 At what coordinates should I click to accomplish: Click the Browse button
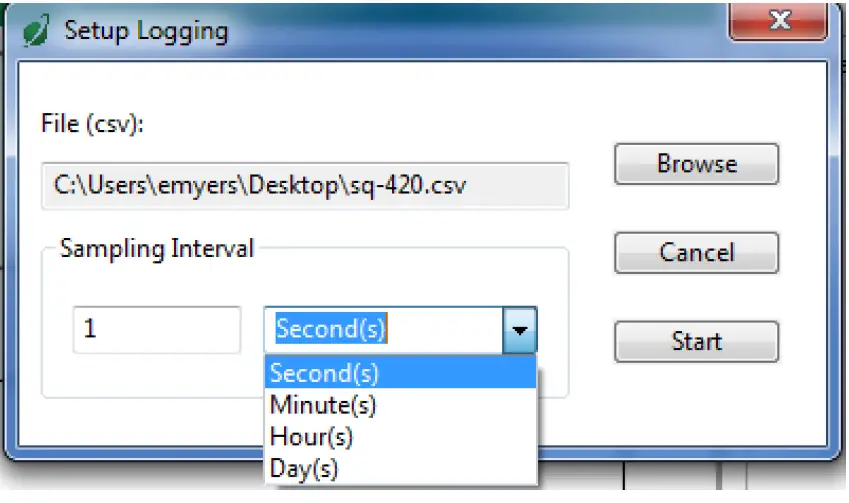point(696,164)
